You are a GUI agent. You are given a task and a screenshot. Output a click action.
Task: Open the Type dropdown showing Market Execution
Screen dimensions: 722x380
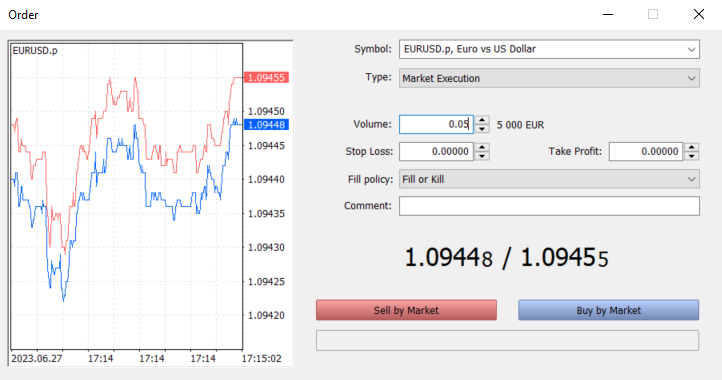pyautogui.click(x=549, y=78)
